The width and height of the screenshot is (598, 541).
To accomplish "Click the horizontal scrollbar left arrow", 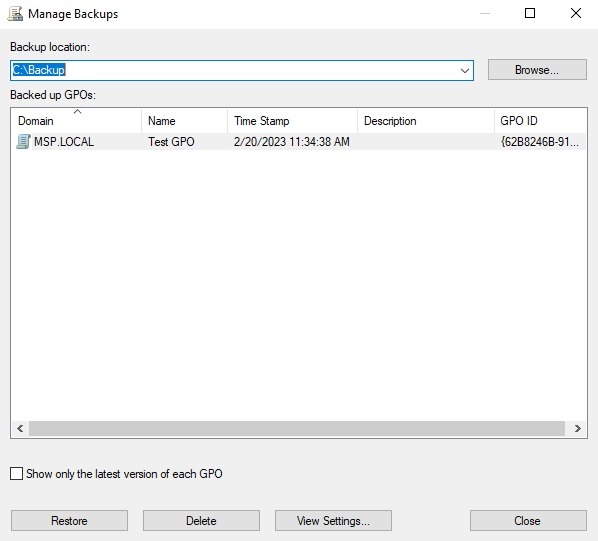I will pyautogui.click(x=20, y=428).
